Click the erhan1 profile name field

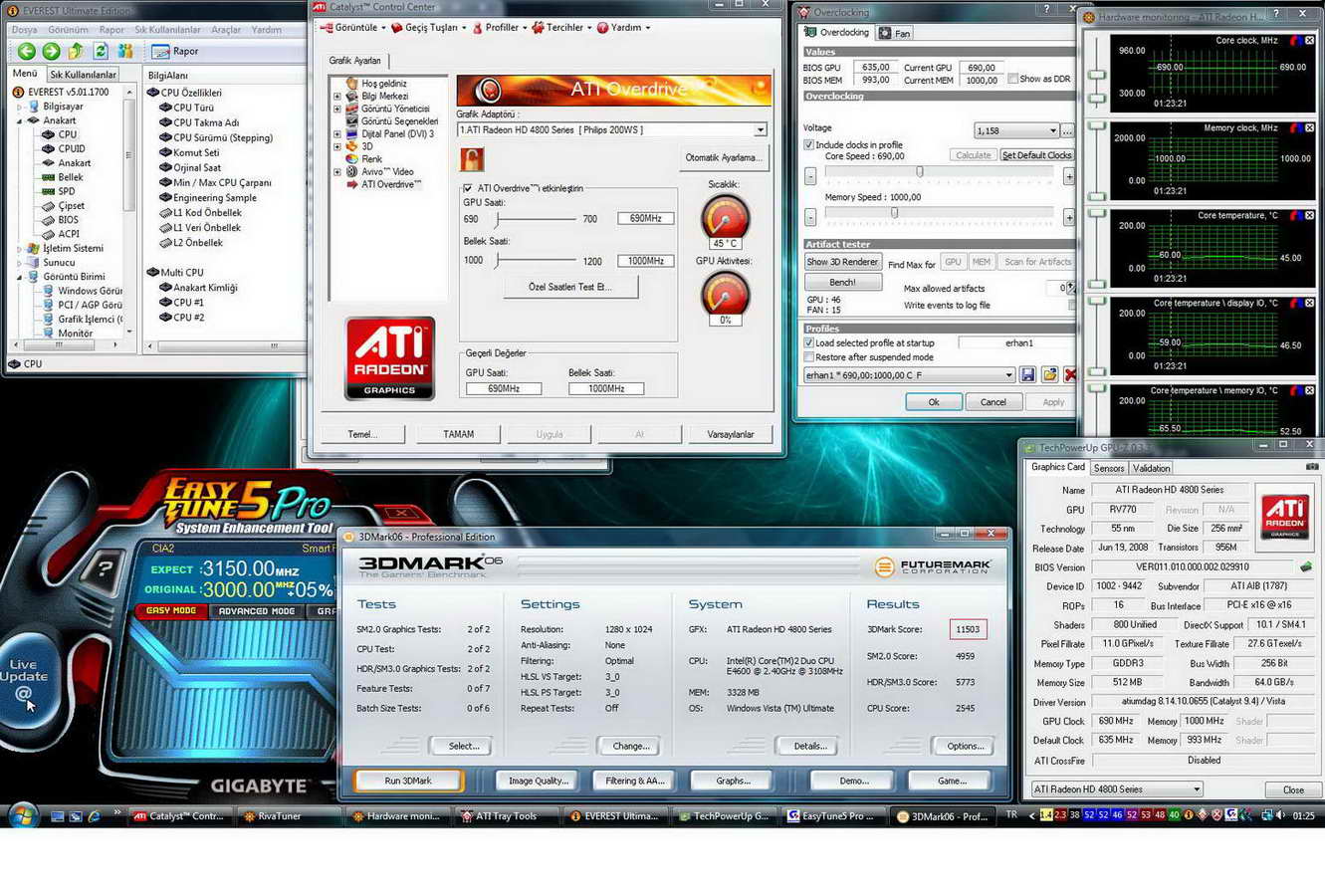pos(1016,342)
